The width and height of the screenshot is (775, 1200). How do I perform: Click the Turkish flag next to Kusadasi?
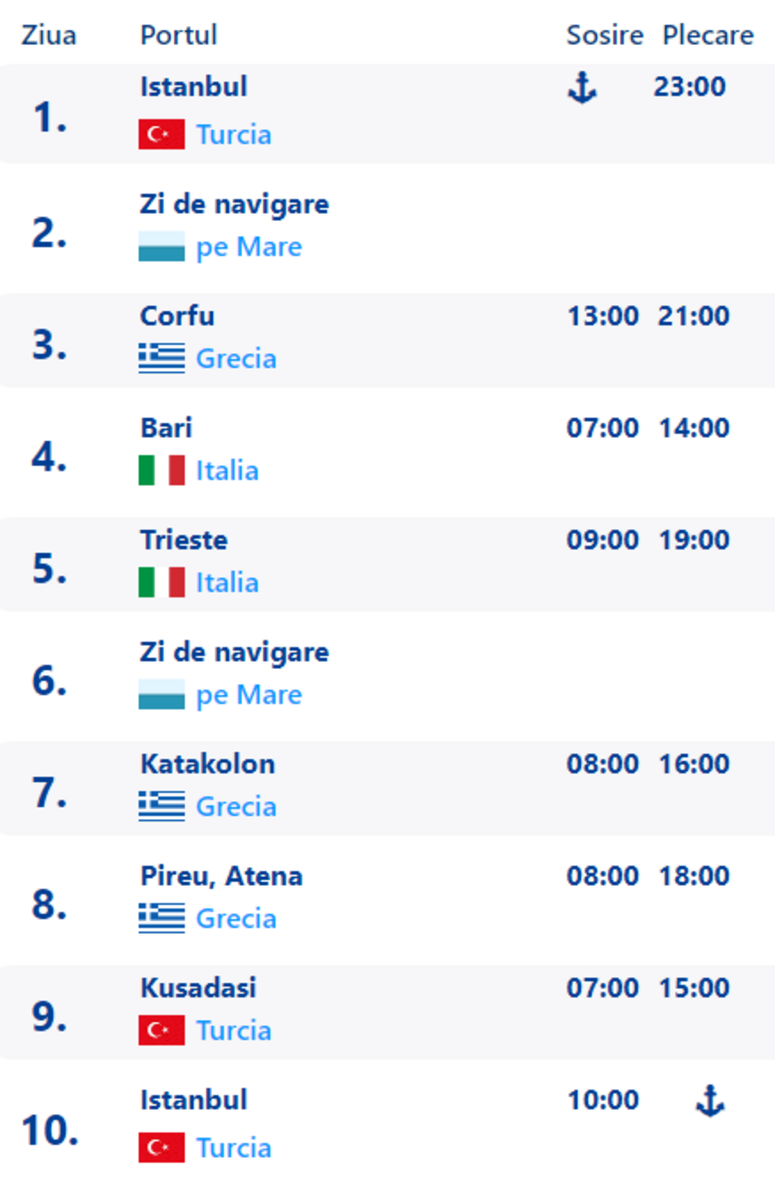coord(162,1030)
